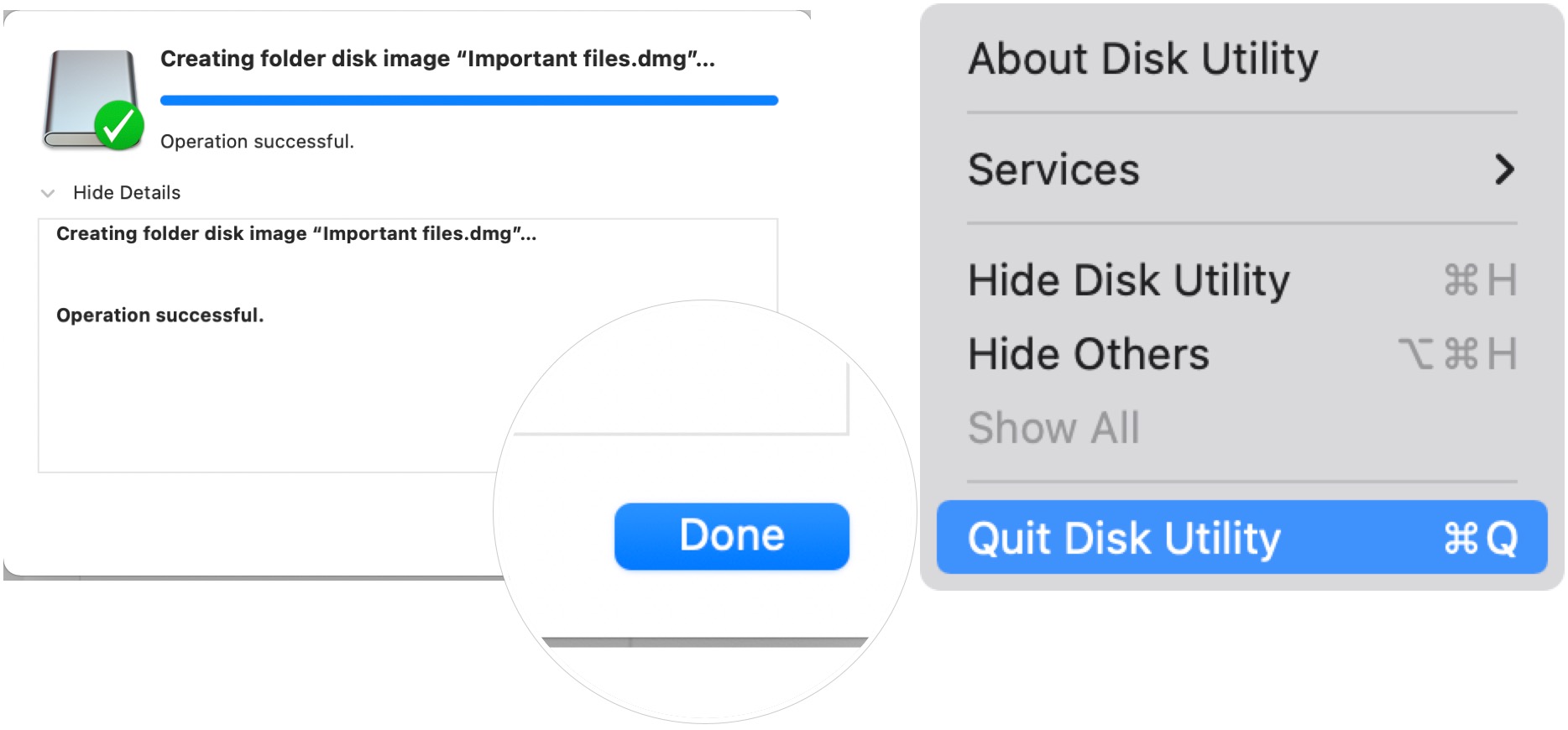Open the Services submenu
The height and width of the screenshot is (730, 1568).
tap(1053, 169)
